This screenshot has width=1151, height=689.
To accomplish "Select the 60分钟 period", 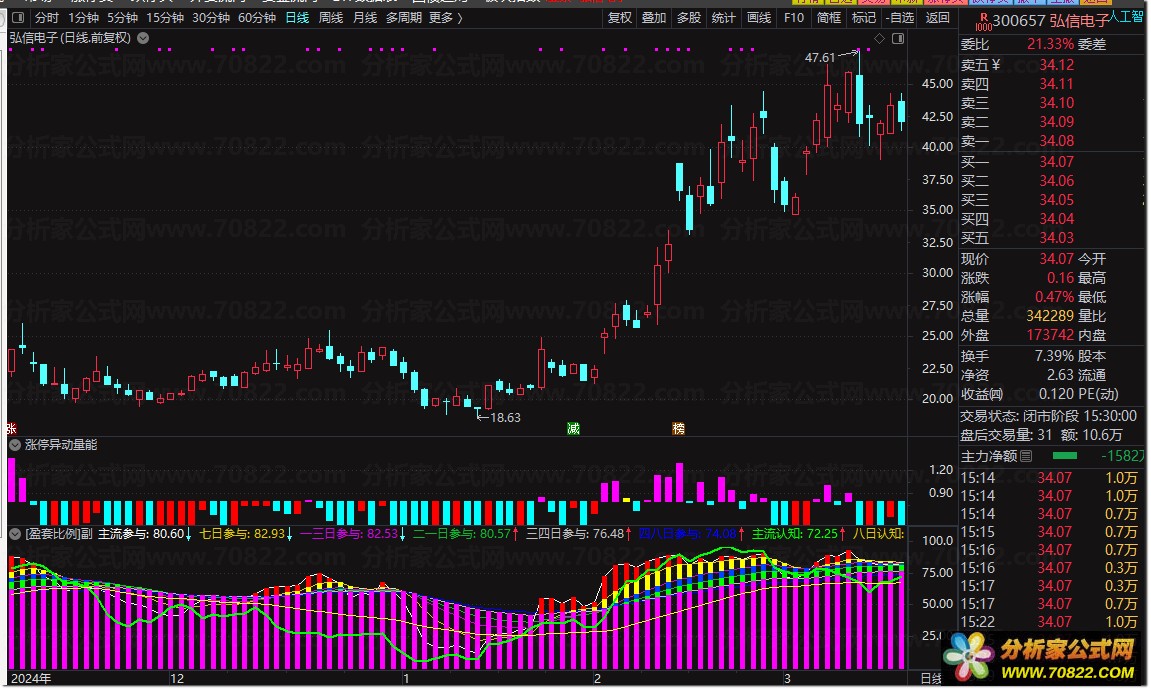I will [x=257, y=18].
